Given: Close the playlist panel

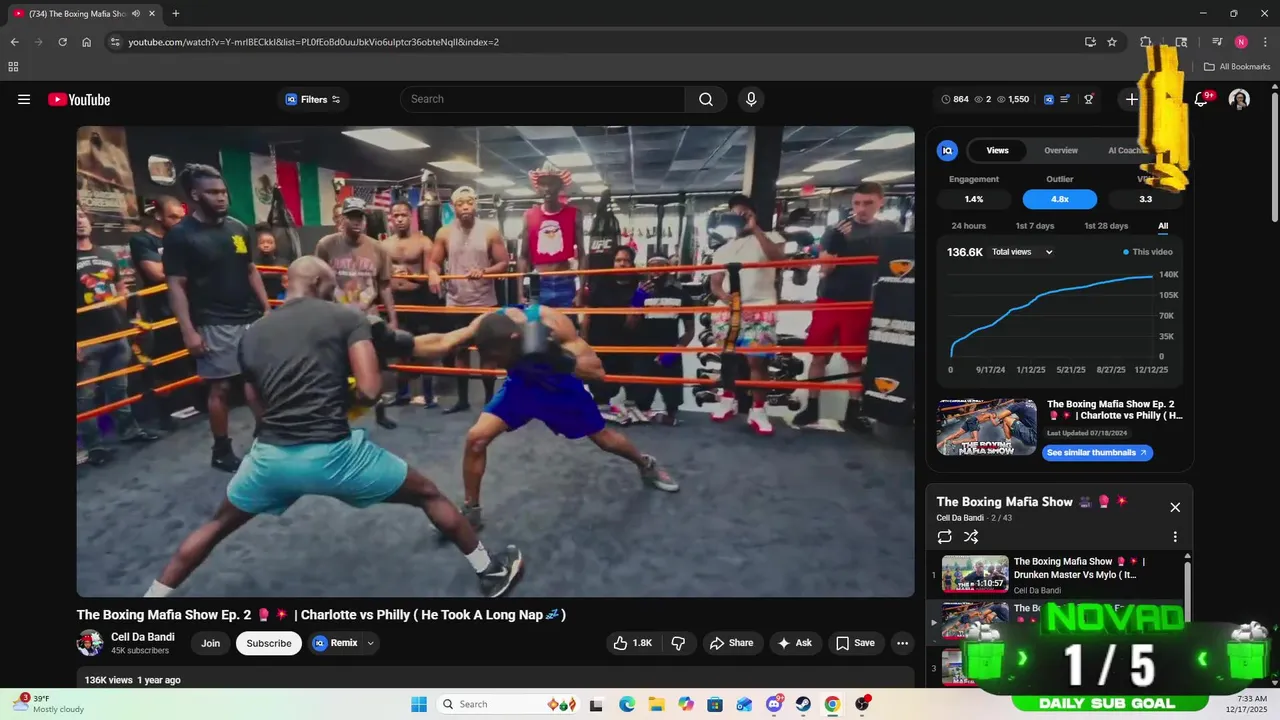Looking at the screenshot, I should pyautogui.click(x=1175, y=507).
